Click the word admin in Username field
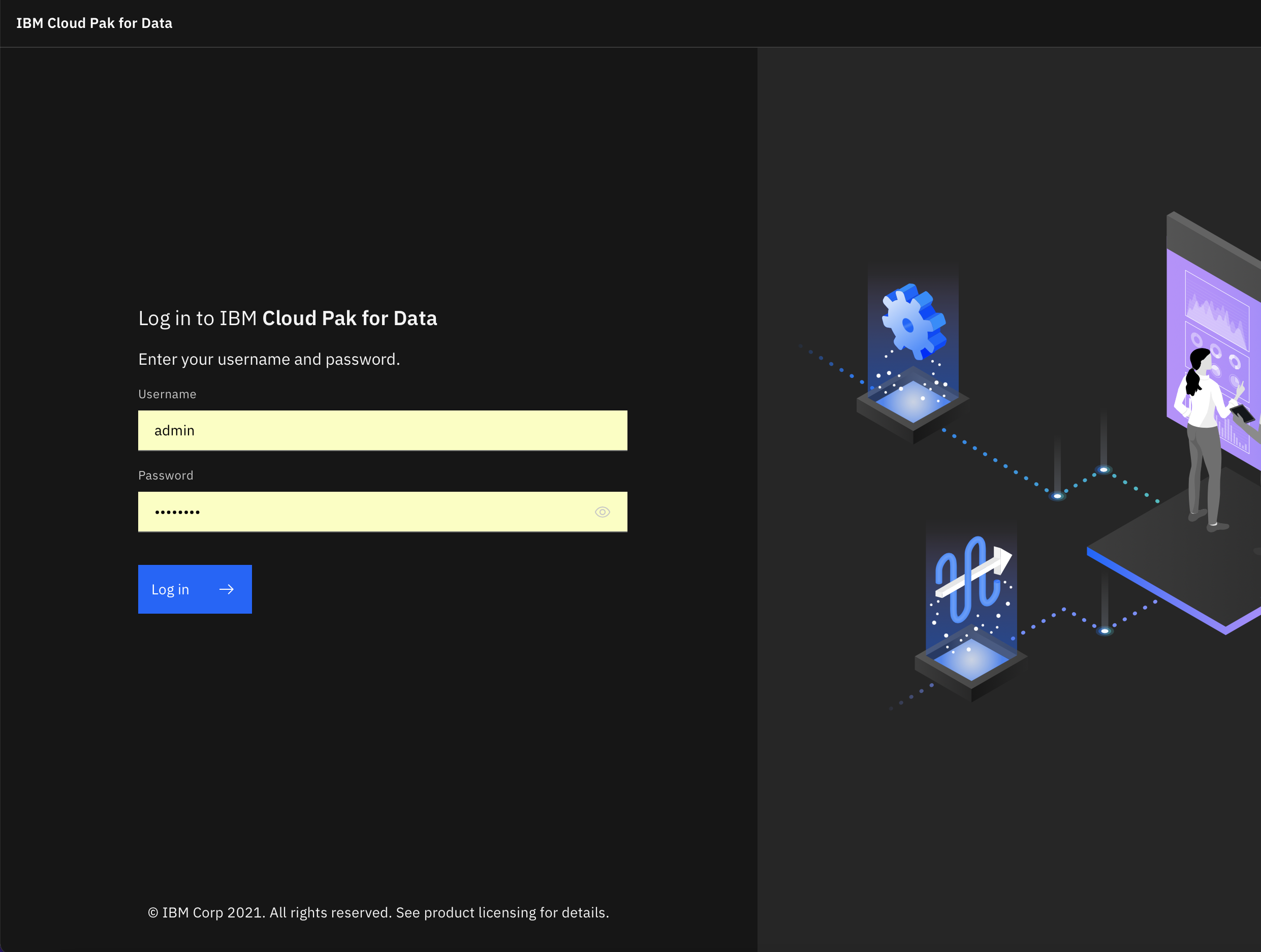1261x952 pixels. (x=174, y=431)
